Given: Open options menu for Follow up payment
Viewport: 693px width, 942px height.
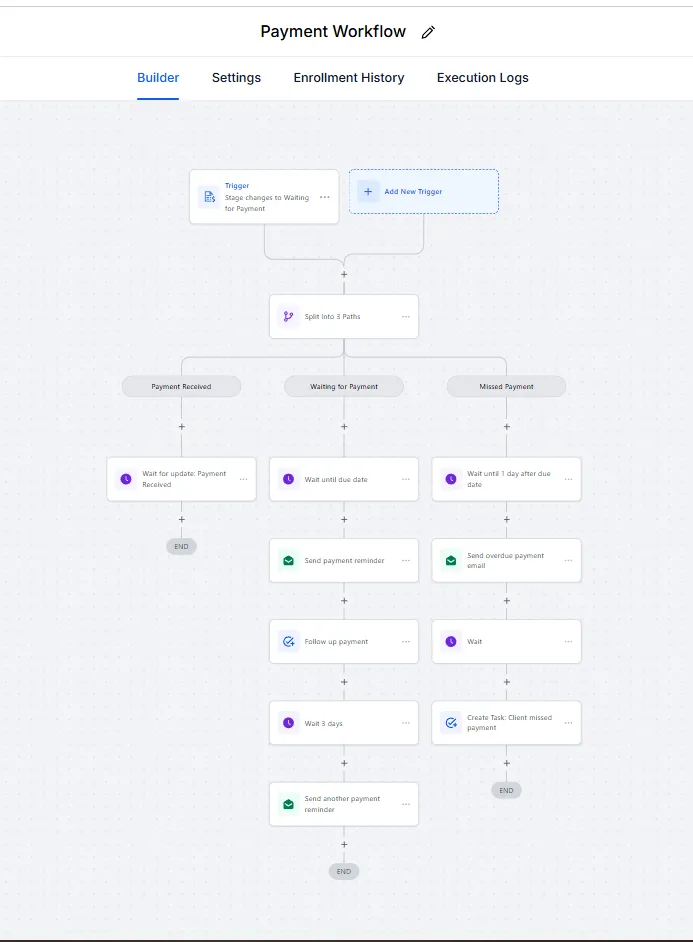Looking at the screenshot, I should click(x=406, y=642).
